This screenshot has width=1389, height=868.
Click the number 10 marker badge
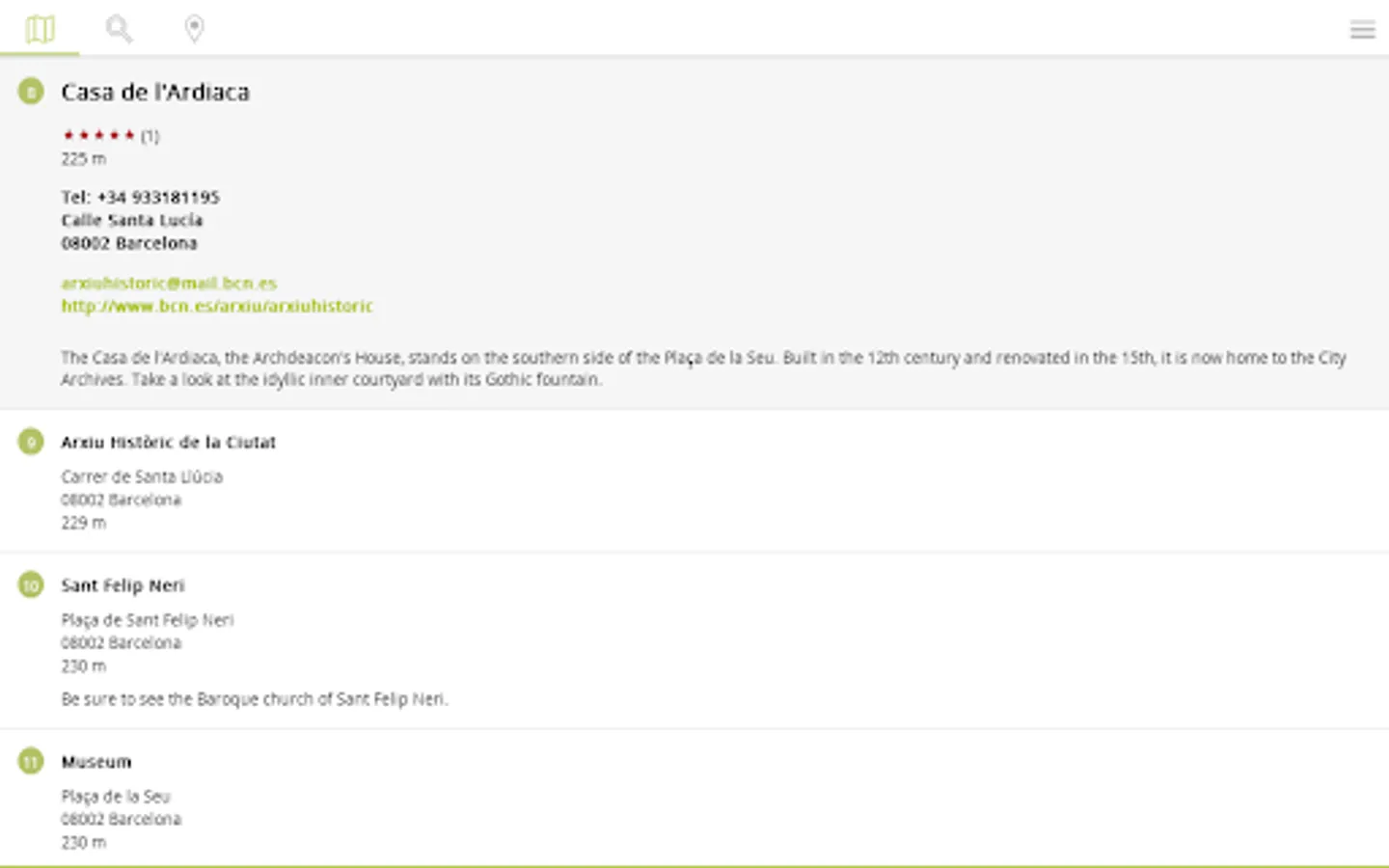click(31, 584)
